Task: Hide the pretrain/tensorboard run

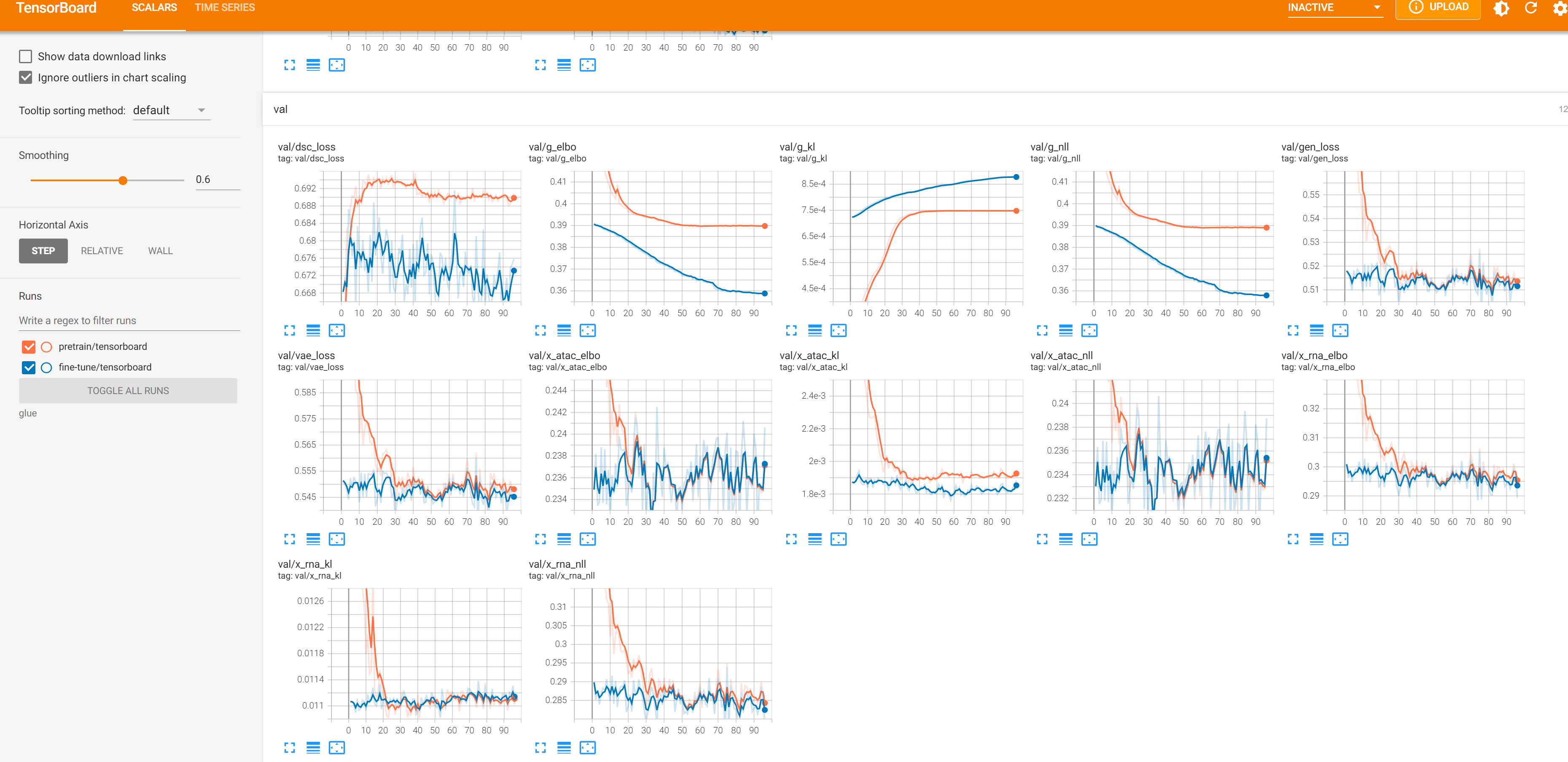Action: tap(29, 347)
